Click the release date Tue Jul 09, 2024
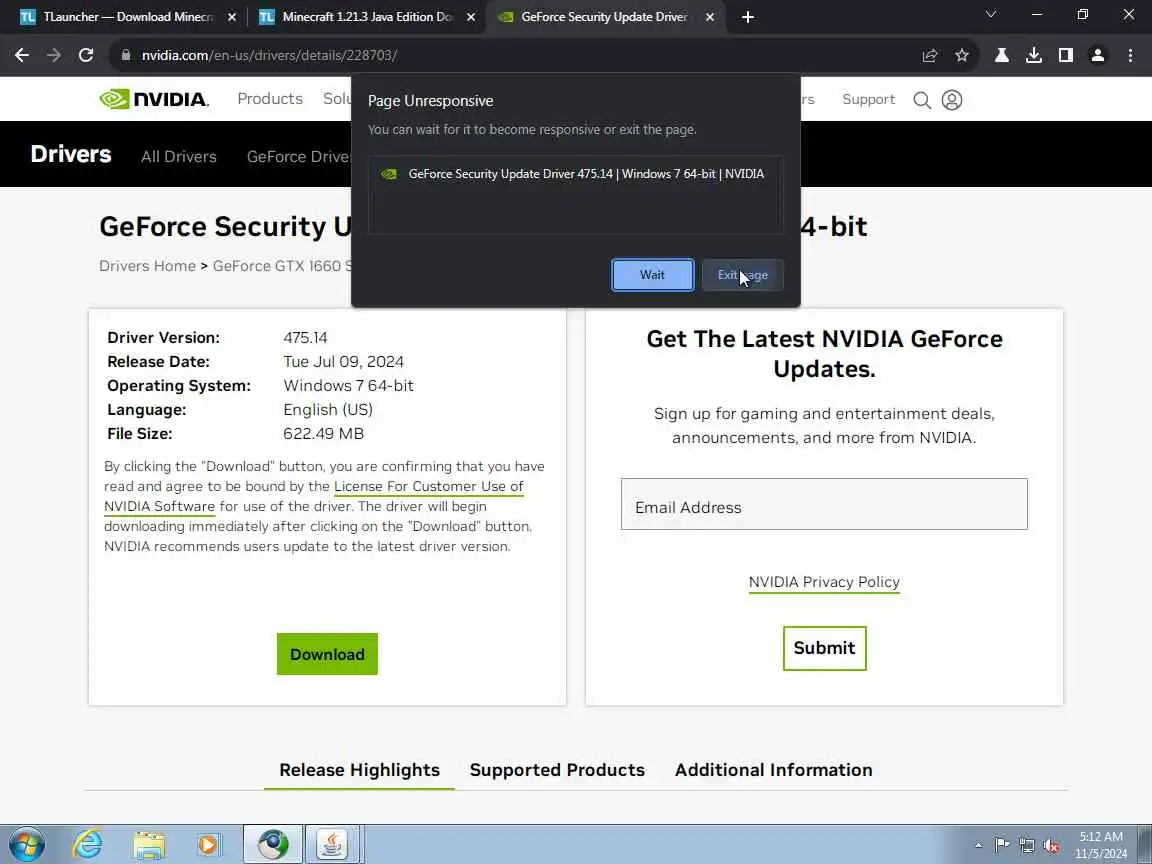Viewport: 1152px width, 864px height. [x=343, y=361]
